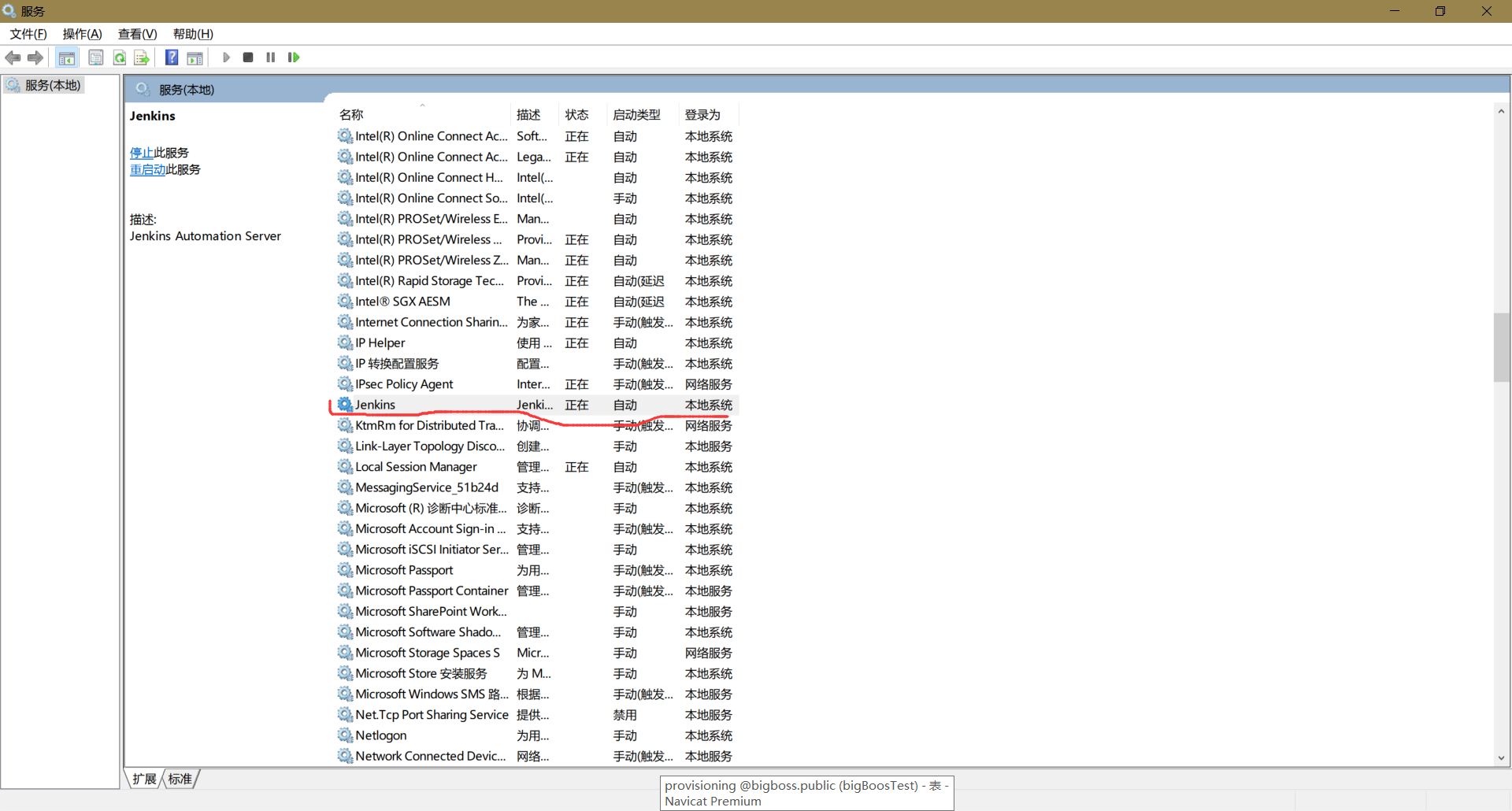Go back using the toolbar back arrow
This screenshot has height=811, width=1512.
(13, 57)
